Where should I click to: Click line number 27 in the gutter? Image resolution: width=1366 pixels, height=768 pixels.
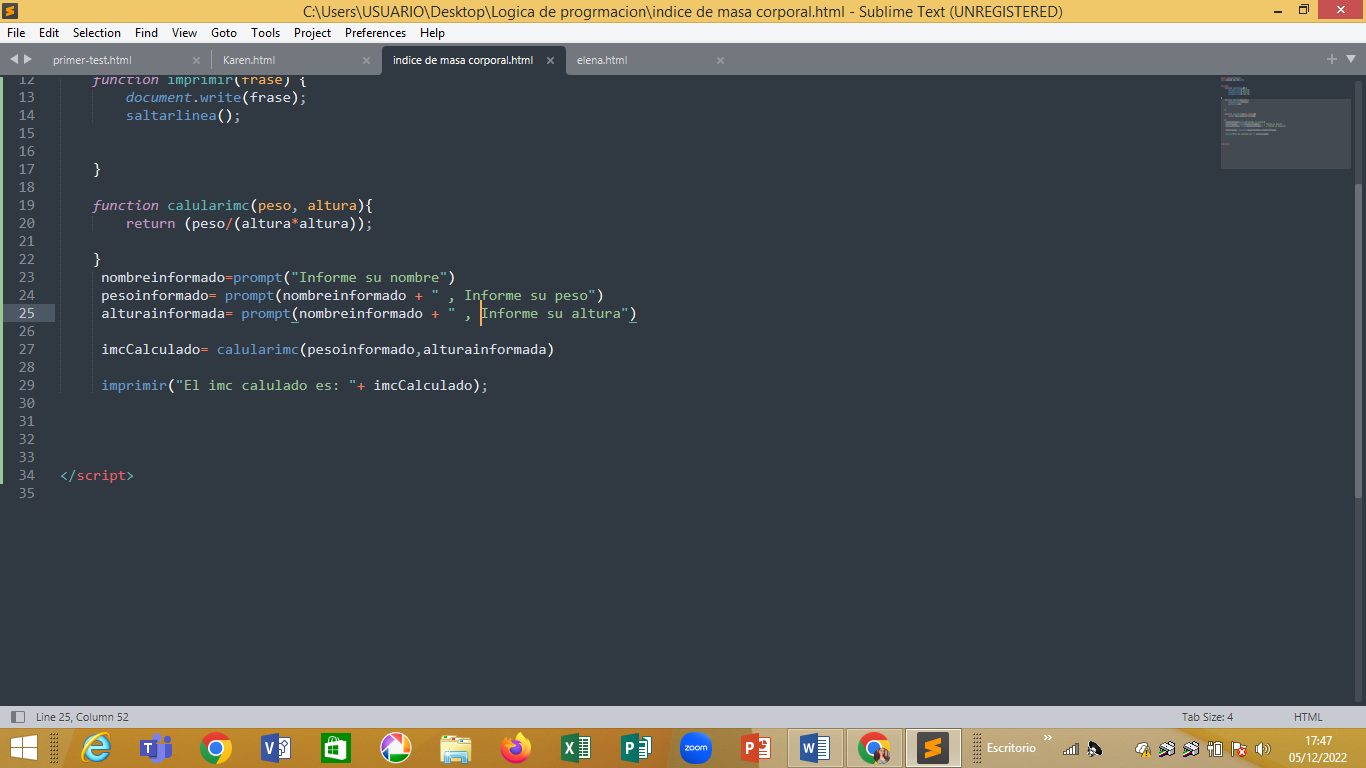pyautogui.click(x=26, y=349)
